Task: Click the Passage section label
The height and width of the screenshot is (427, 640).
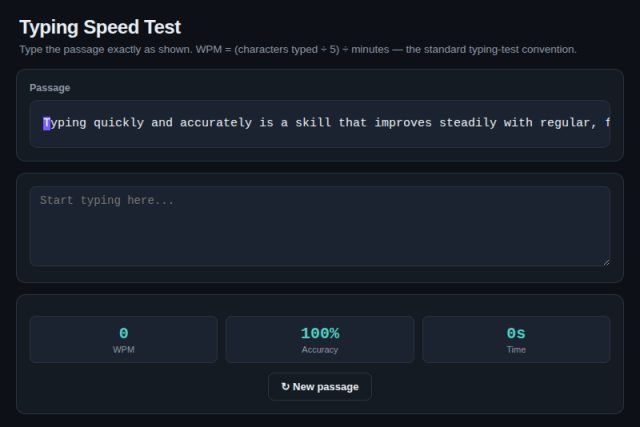Action: (x=50, y=88)
